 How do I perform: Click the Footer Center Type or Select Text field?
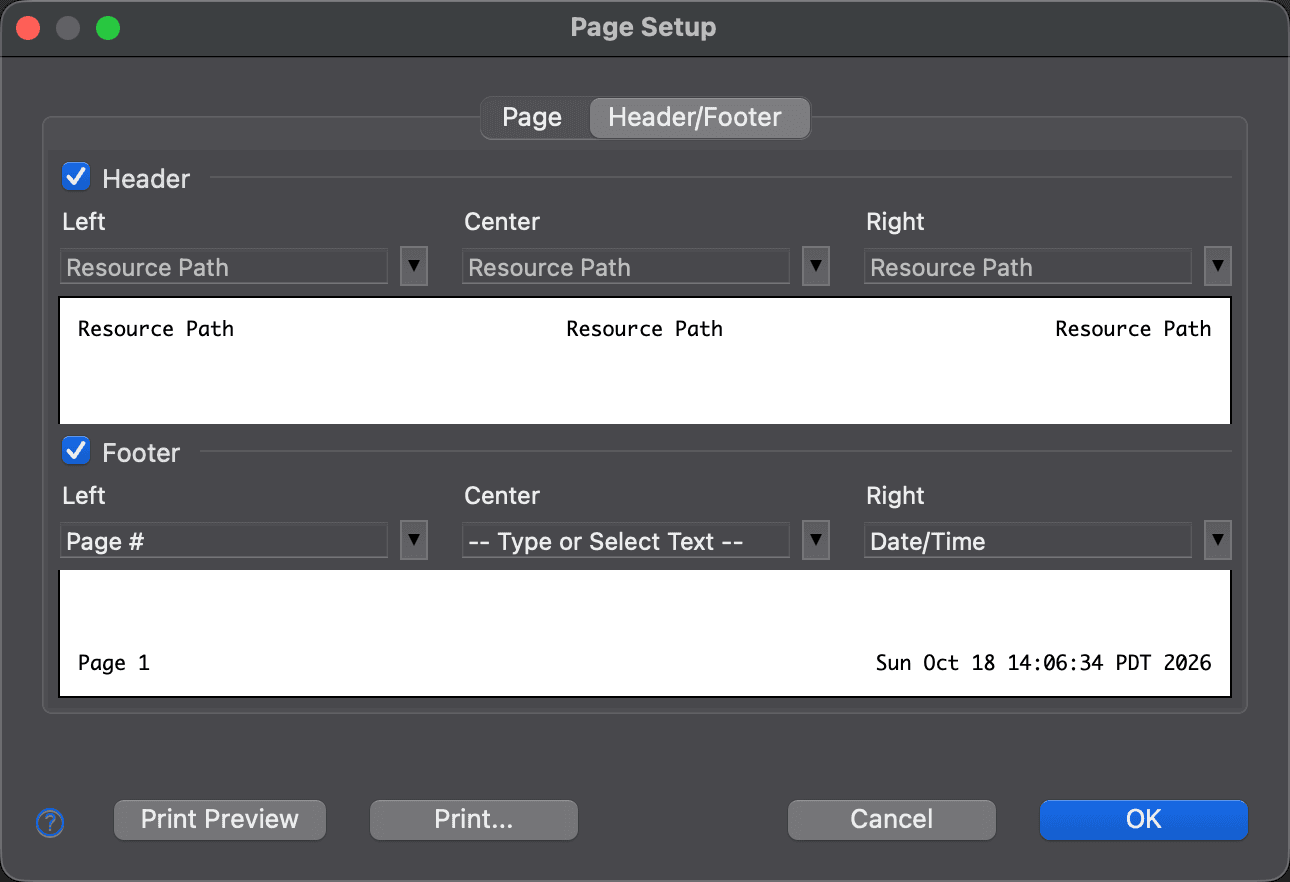(626, 541)
